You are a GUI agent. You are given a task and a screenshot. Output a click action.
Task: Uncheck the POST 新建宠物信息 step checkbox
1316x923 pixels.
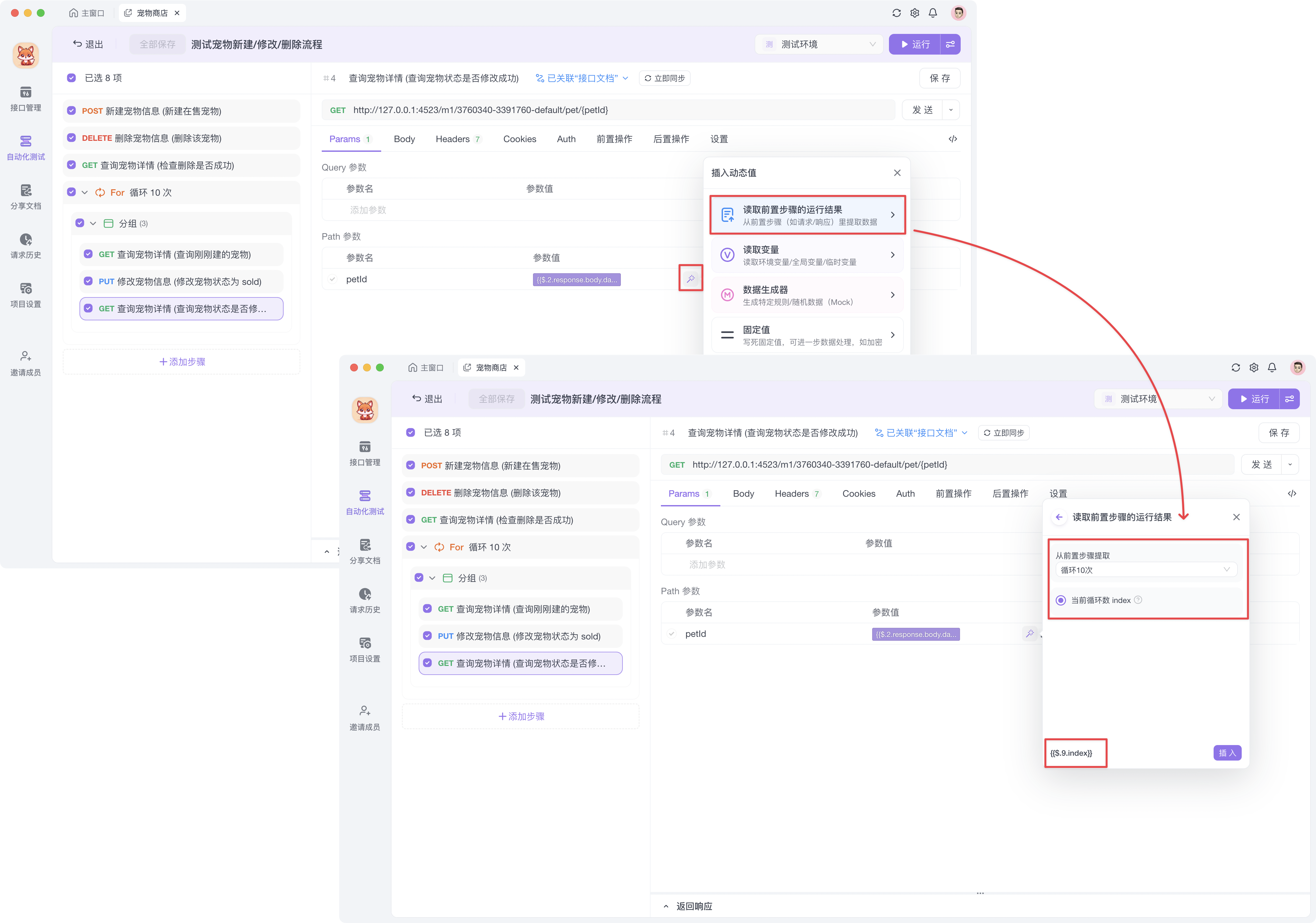[x=72, y=111]
